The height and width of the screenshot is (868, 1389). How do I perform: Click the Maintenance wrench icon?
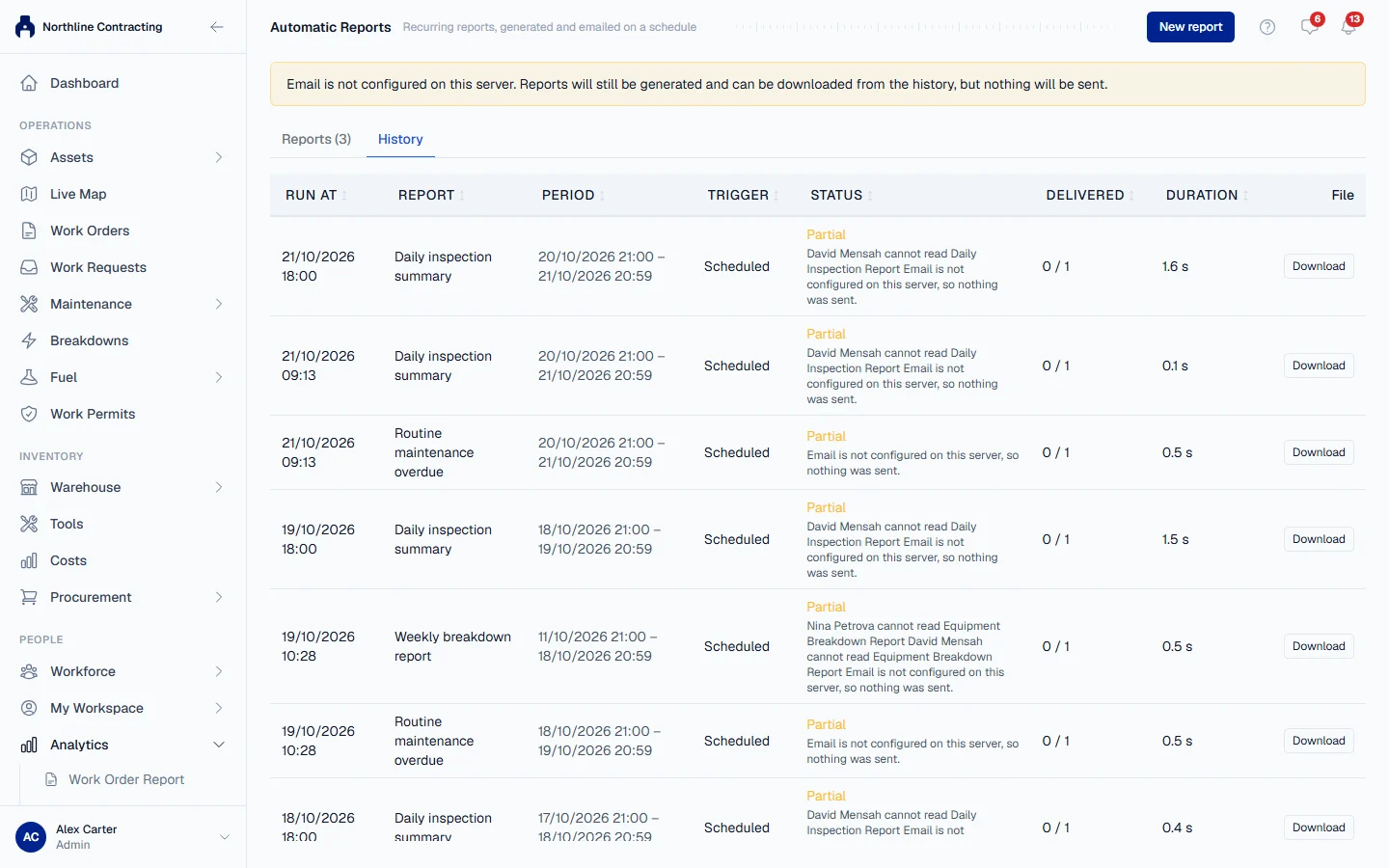(x=29, y=304)
